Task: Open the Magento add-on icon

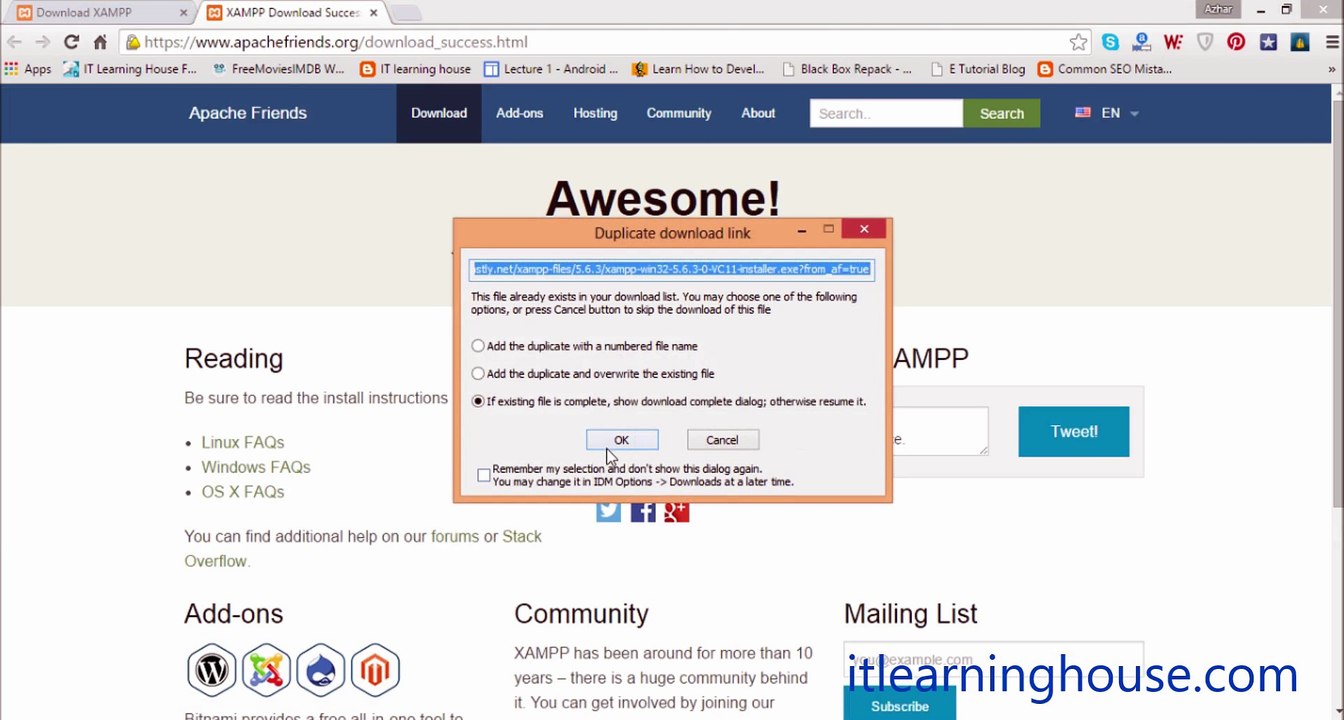Action: click(375, 669)
